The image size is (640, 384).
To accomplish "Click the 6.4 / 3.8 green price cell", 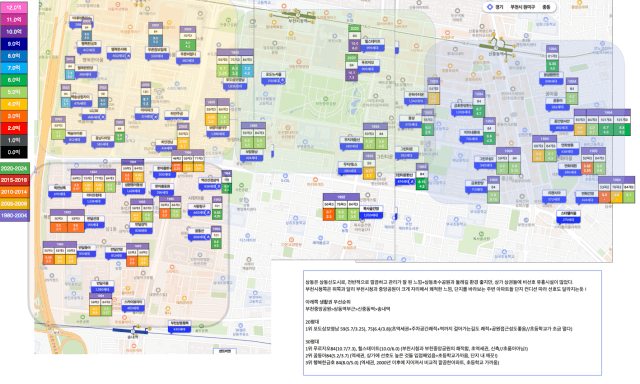I will tap(235, 71).
